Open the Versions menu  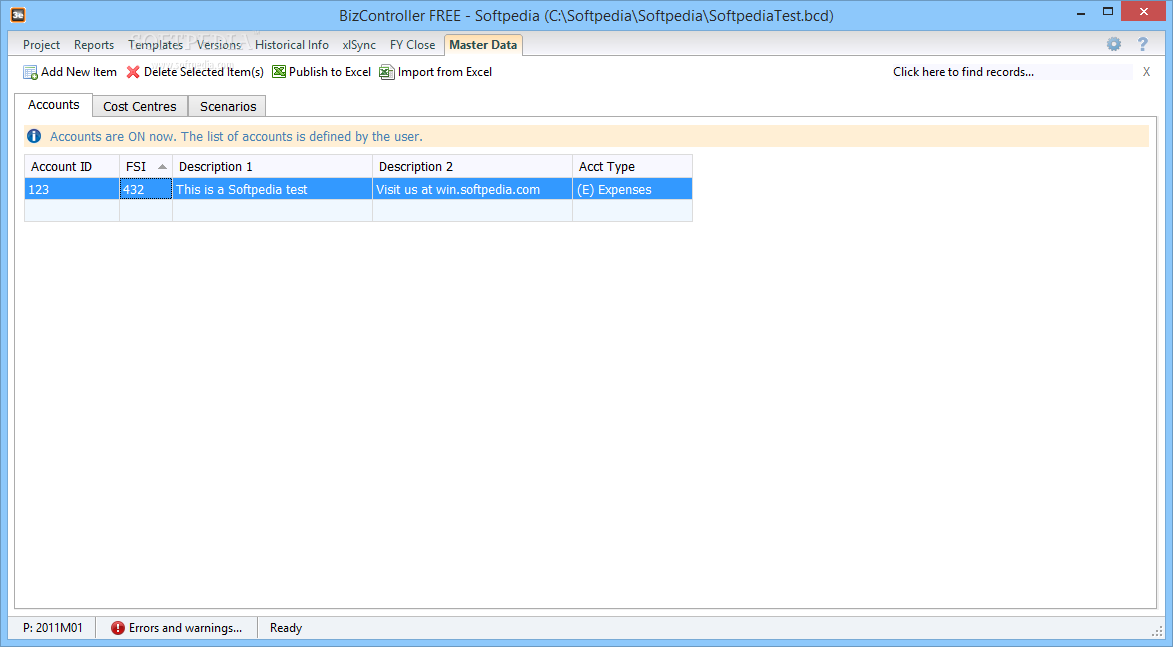[218, 45]
